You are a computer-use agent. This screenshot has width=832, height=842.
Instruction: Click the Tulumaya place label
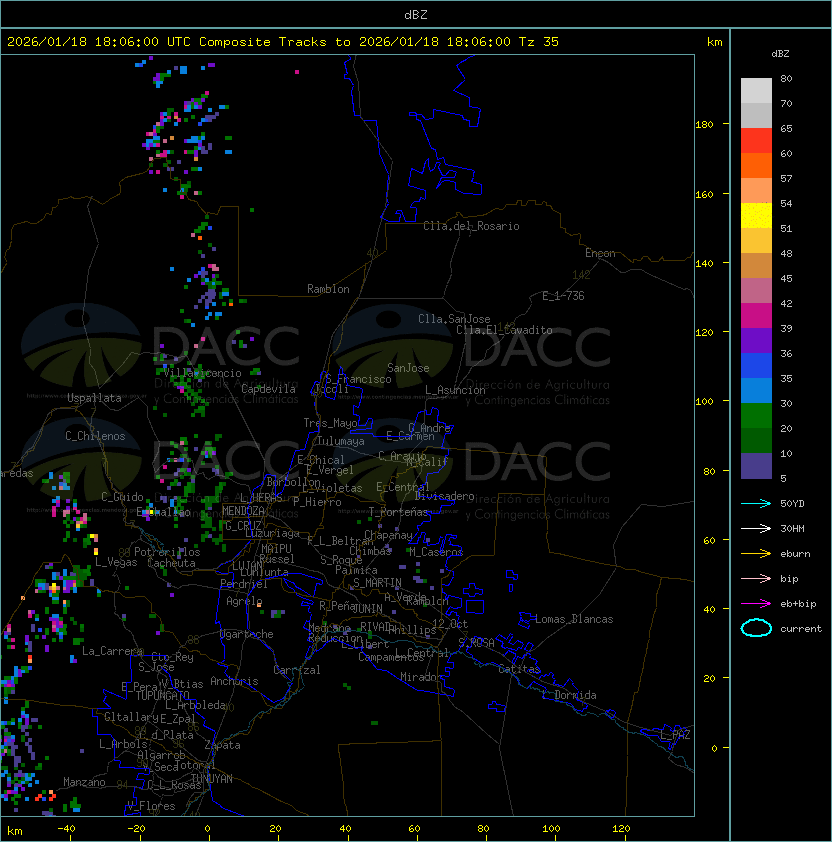pos(341,441)
